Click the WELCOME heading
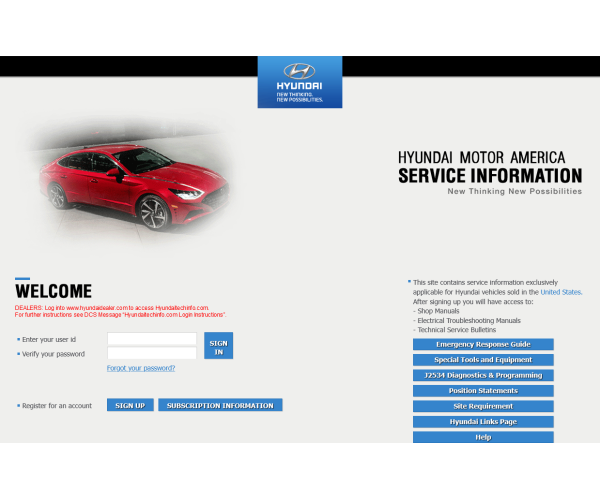This screenshot has height=500, width=600. pos(54,291)
